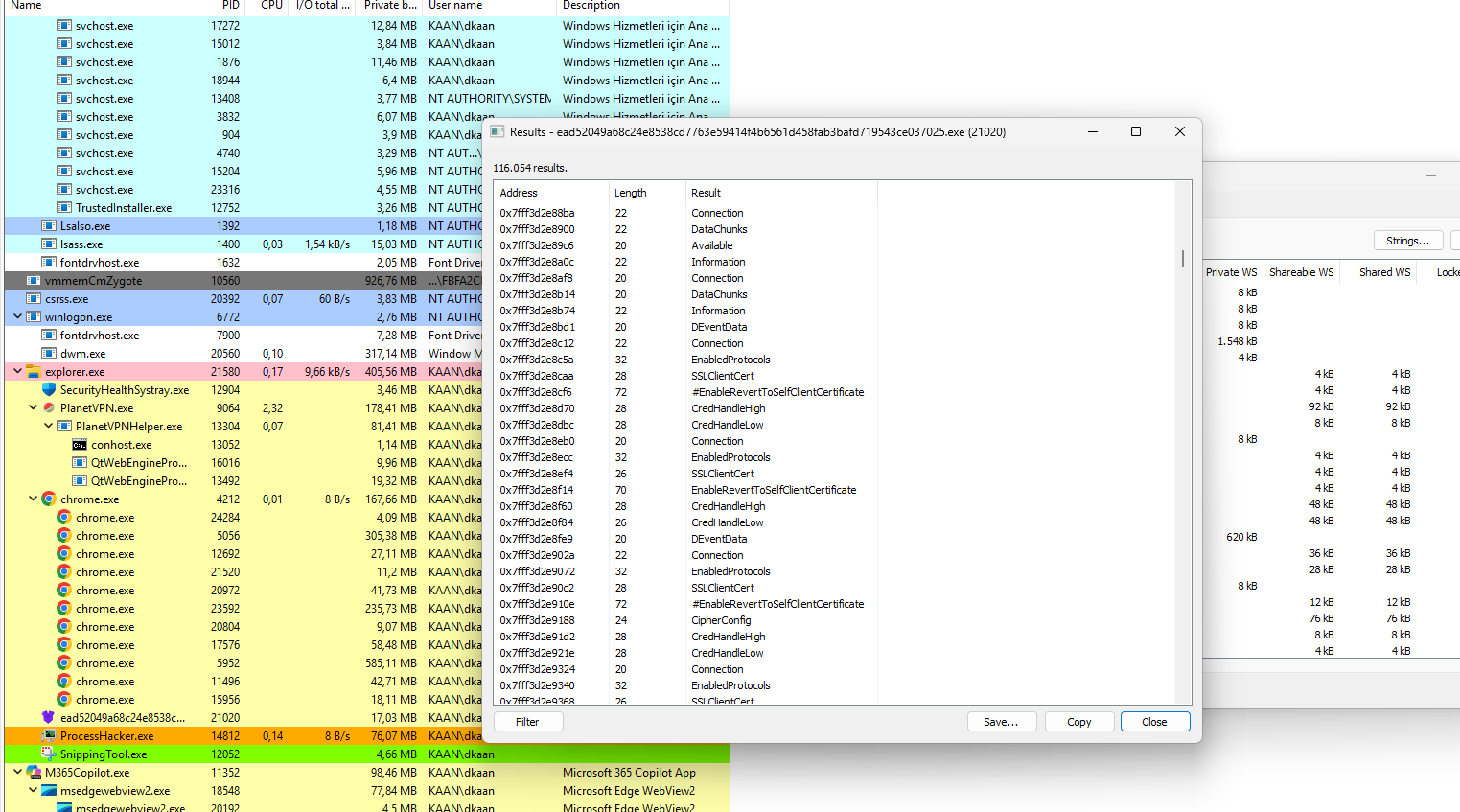Screen dimensions: 1460x812
Task: Collapse the winlogon.exe process tree
Action: point(17,317)
